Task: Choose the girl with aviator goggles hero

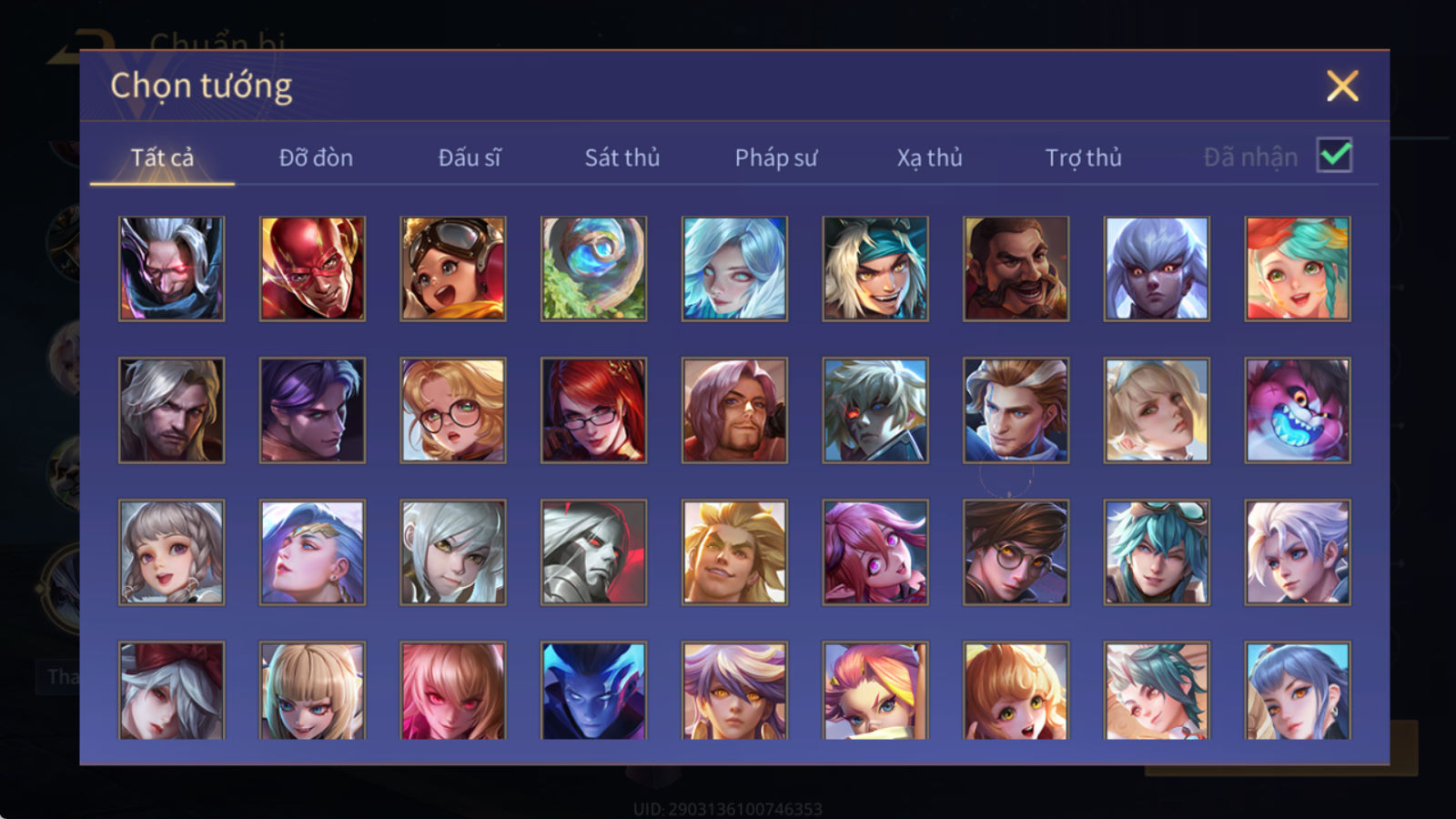Action: pos(453,268)
